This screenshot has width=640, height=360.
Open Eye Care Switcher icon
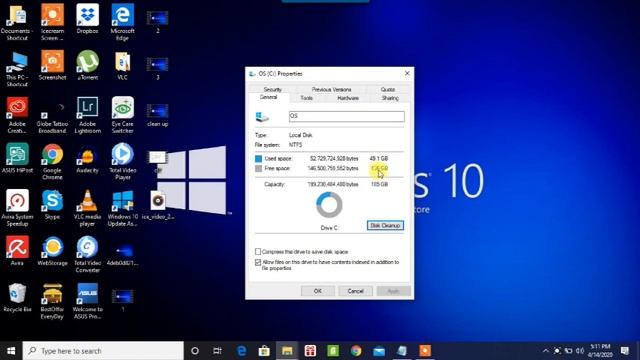point(122,115)
